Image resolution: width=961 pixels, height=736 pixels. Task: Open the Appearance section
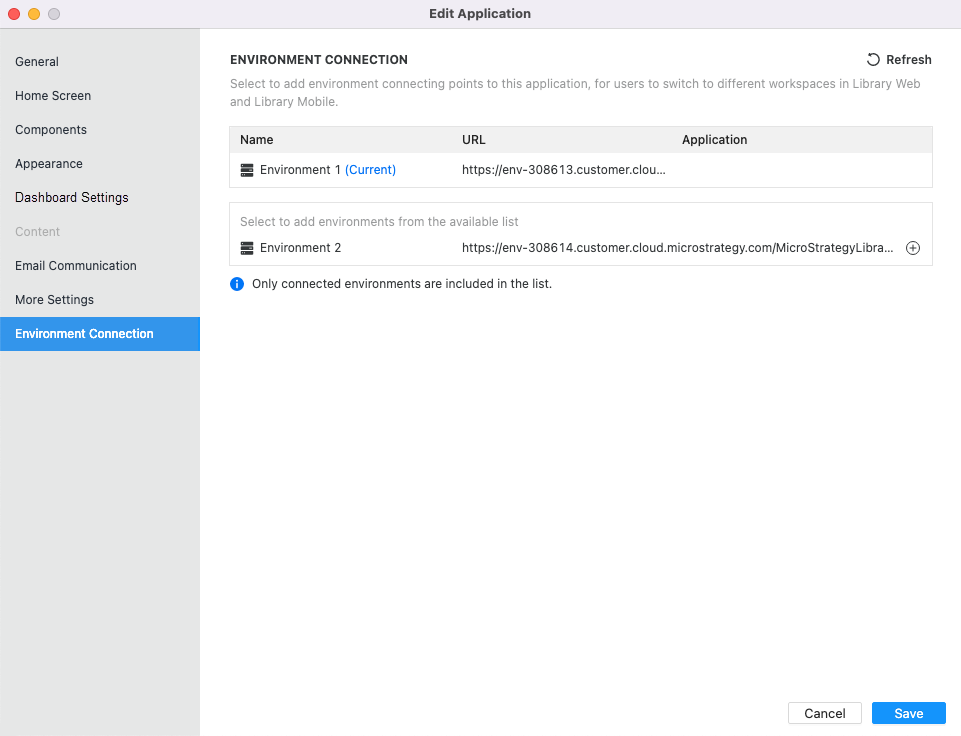(49, 164)
